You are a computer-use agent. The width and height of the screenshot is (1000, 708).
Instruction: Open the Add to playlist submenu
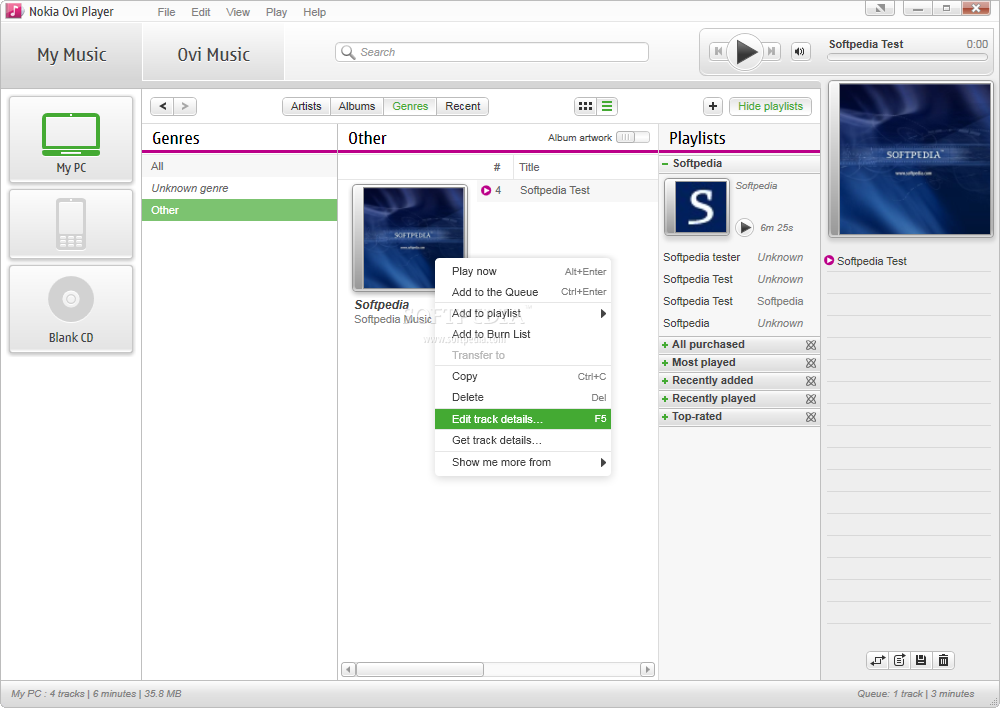point(523,313)
